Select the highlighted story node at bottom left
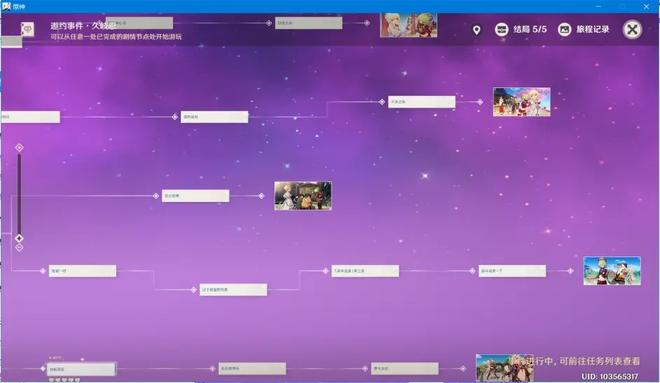Viewport: 660px width, 383px height. [x=81, y=369]
